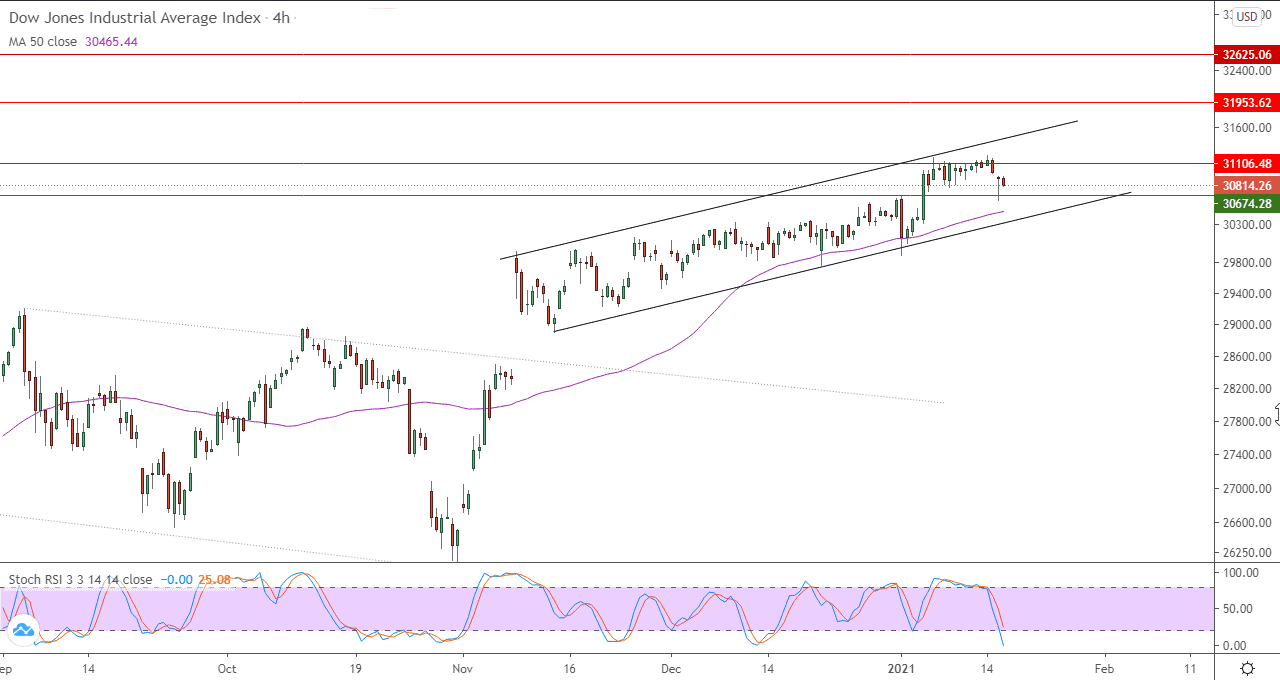Image resolution: width=1280 pixels, height=680 pixels.
Task: Click the 26250.00 price axis label
Action: click(1247, 551)
